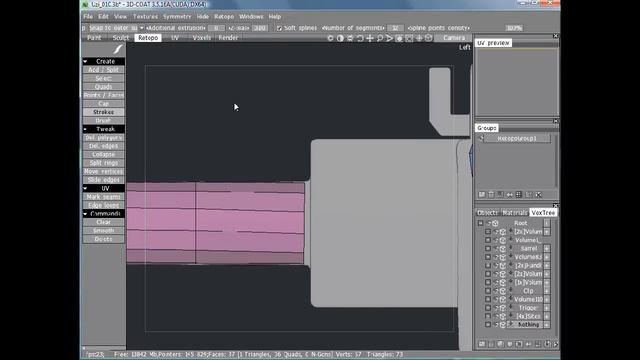This screenshot has height=360, width=640.
Task: Click the move group arrows icon
Action: tap(510, 195)
